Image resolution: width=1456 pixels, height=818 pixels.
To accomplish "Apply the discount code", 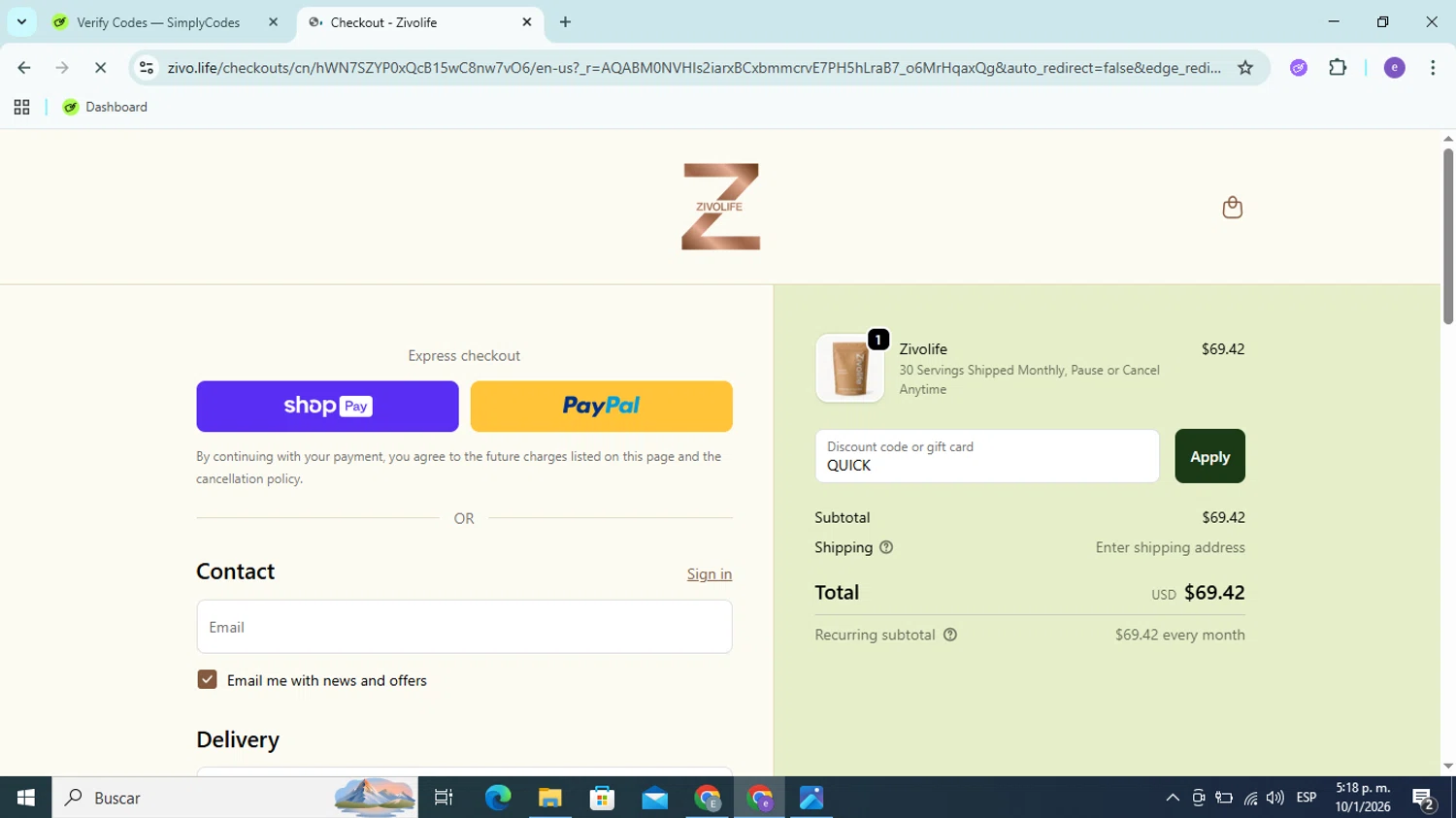I will (x=1209, y=456).
